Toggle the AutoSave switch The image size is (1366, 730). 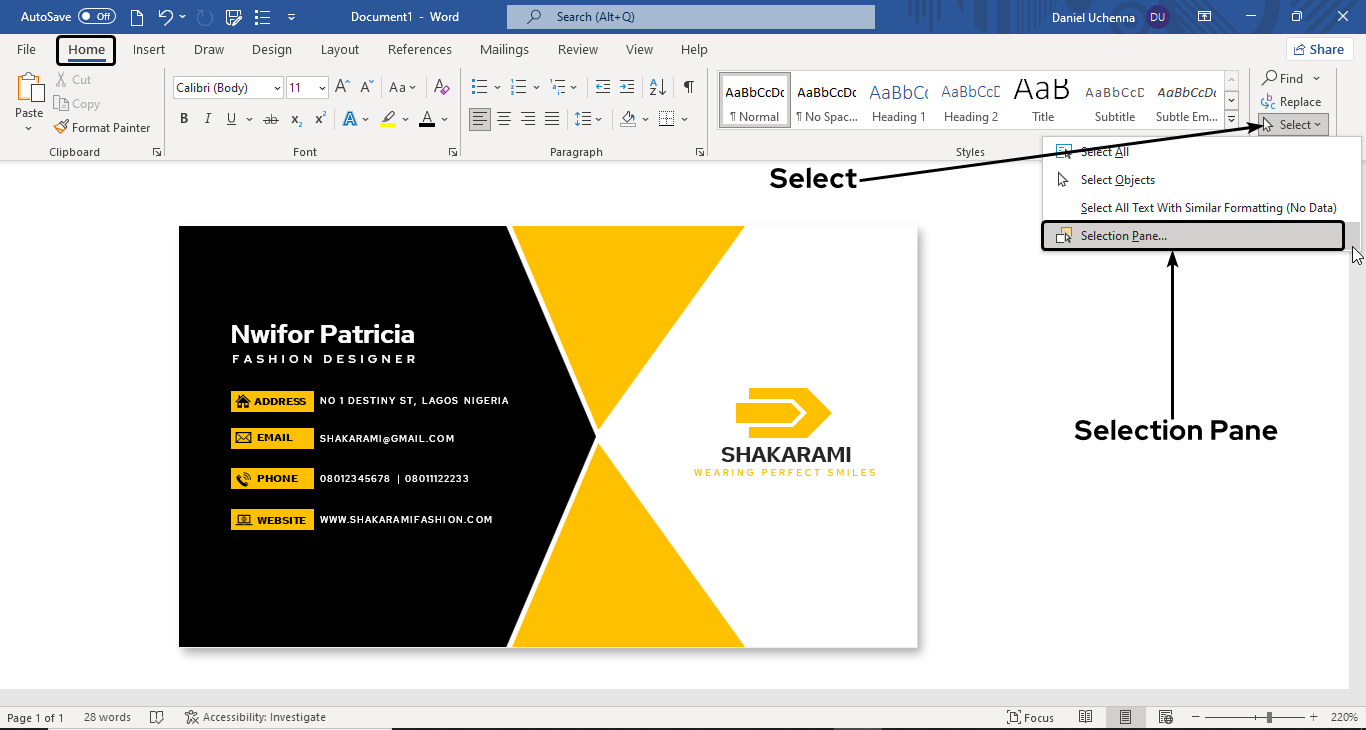pos(97,17)
